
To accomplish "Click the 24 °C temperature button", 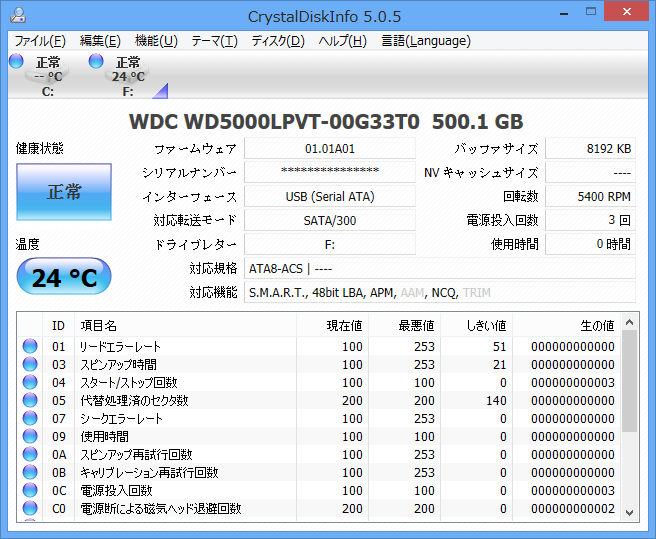I will (64, 277).
